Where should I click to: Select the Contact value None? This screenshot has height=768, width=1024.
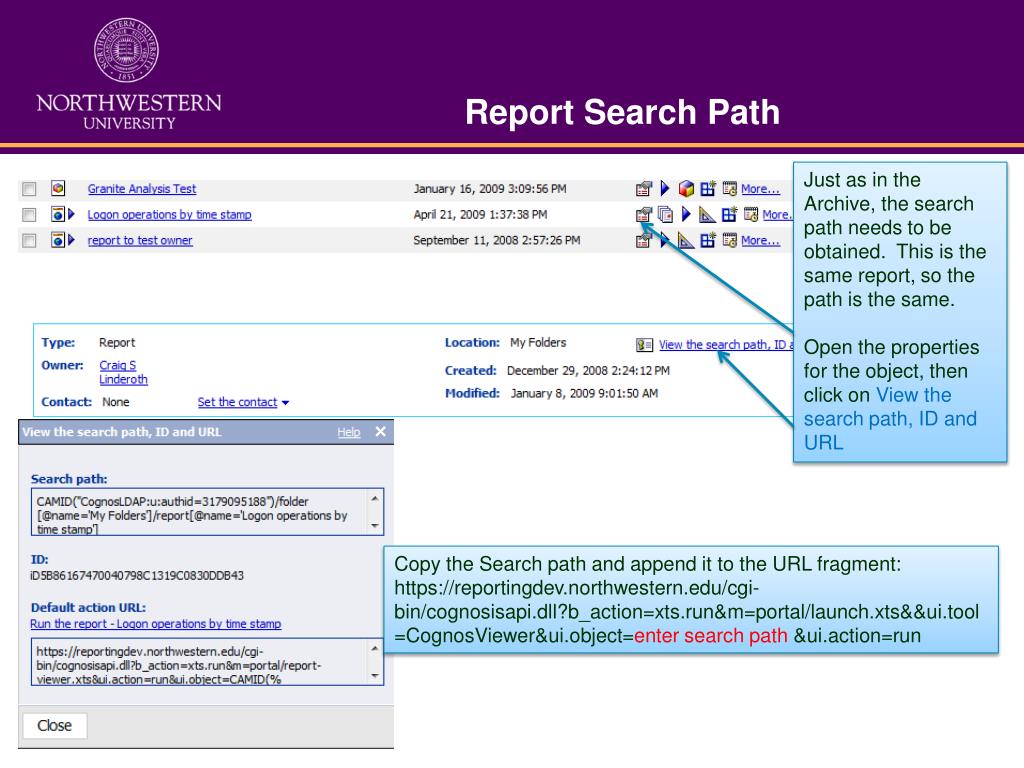coord(116,402)
